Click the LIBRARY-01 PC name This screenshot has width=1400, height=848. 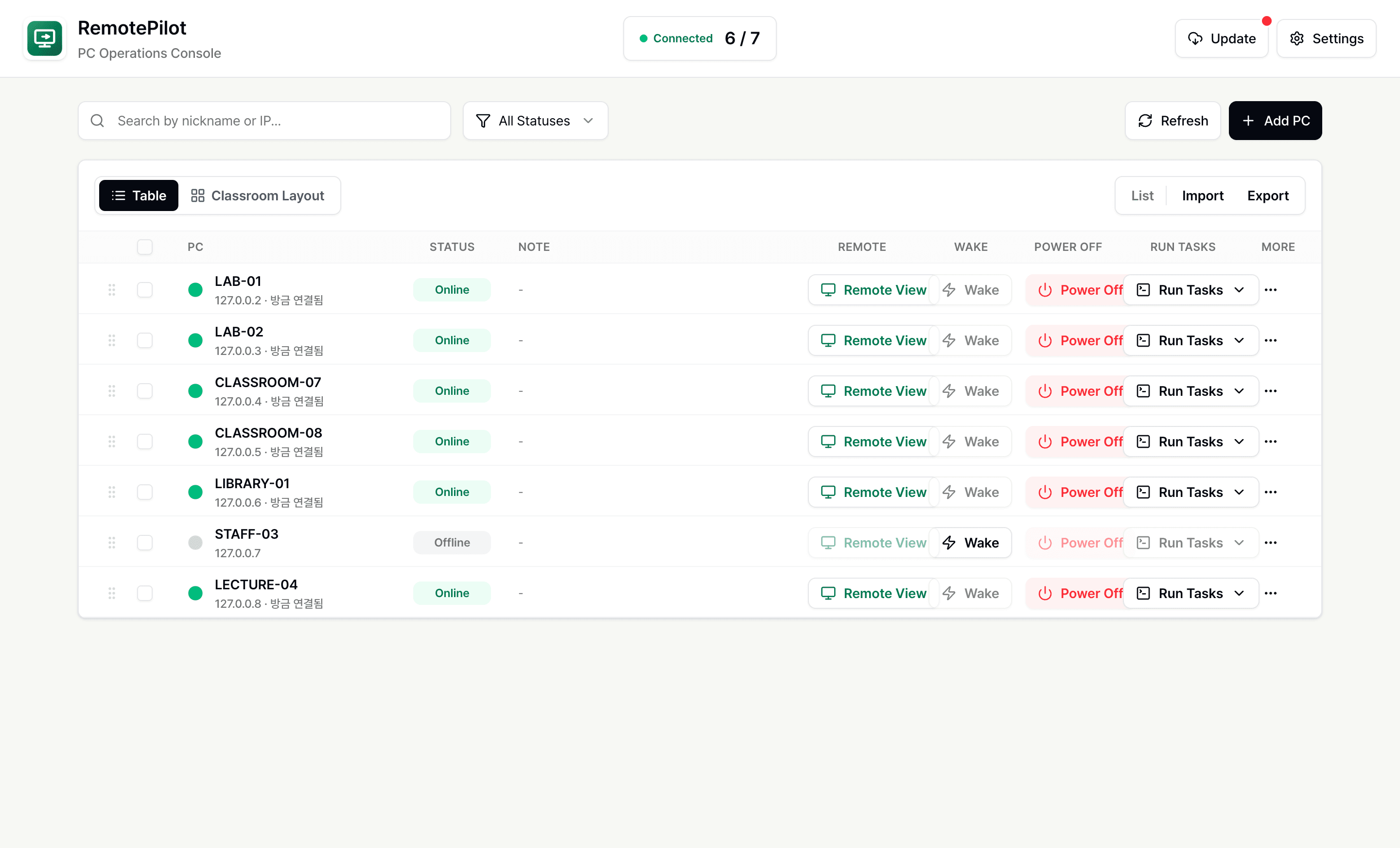252,483
